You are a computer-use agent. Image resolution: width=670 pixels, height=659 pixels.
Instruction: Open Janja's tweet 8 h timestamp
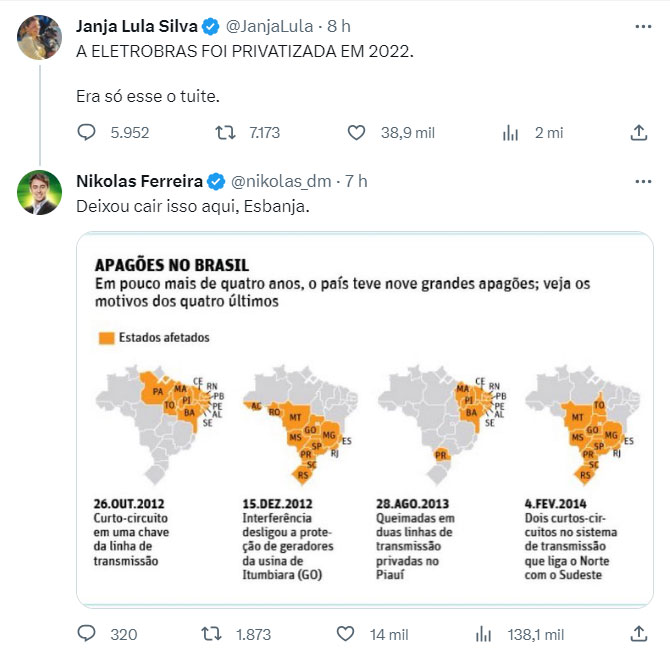[x=339, y=24]
